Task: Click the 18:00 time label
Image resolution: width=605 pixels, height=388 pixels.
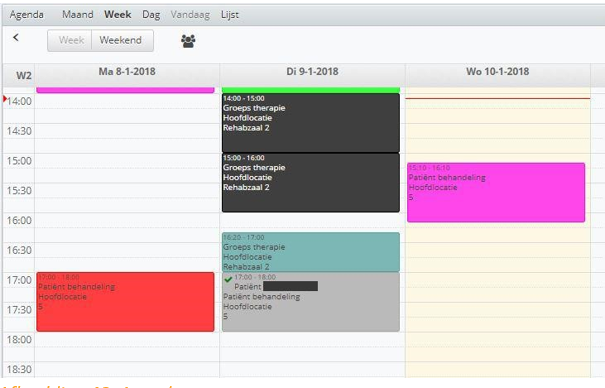Action: click(x=19, y=340)
